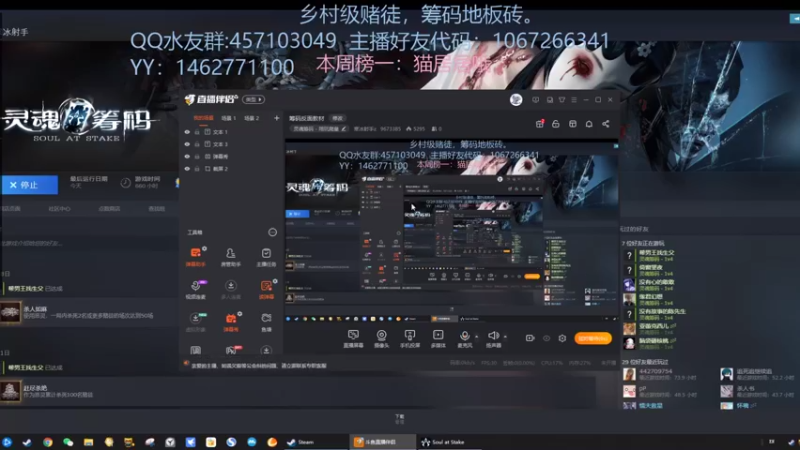This screenshot has height=450, width=800.
Task: Open the 点数商店 tab in Steam
Action: [109, 209]
